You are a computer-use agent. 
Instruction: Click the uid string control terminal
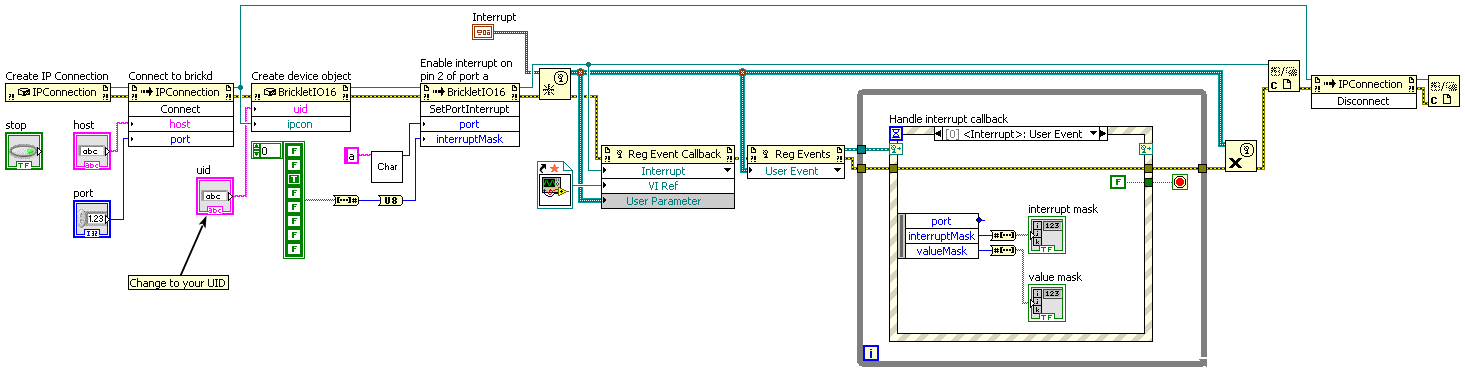click(x=215, y=196)
